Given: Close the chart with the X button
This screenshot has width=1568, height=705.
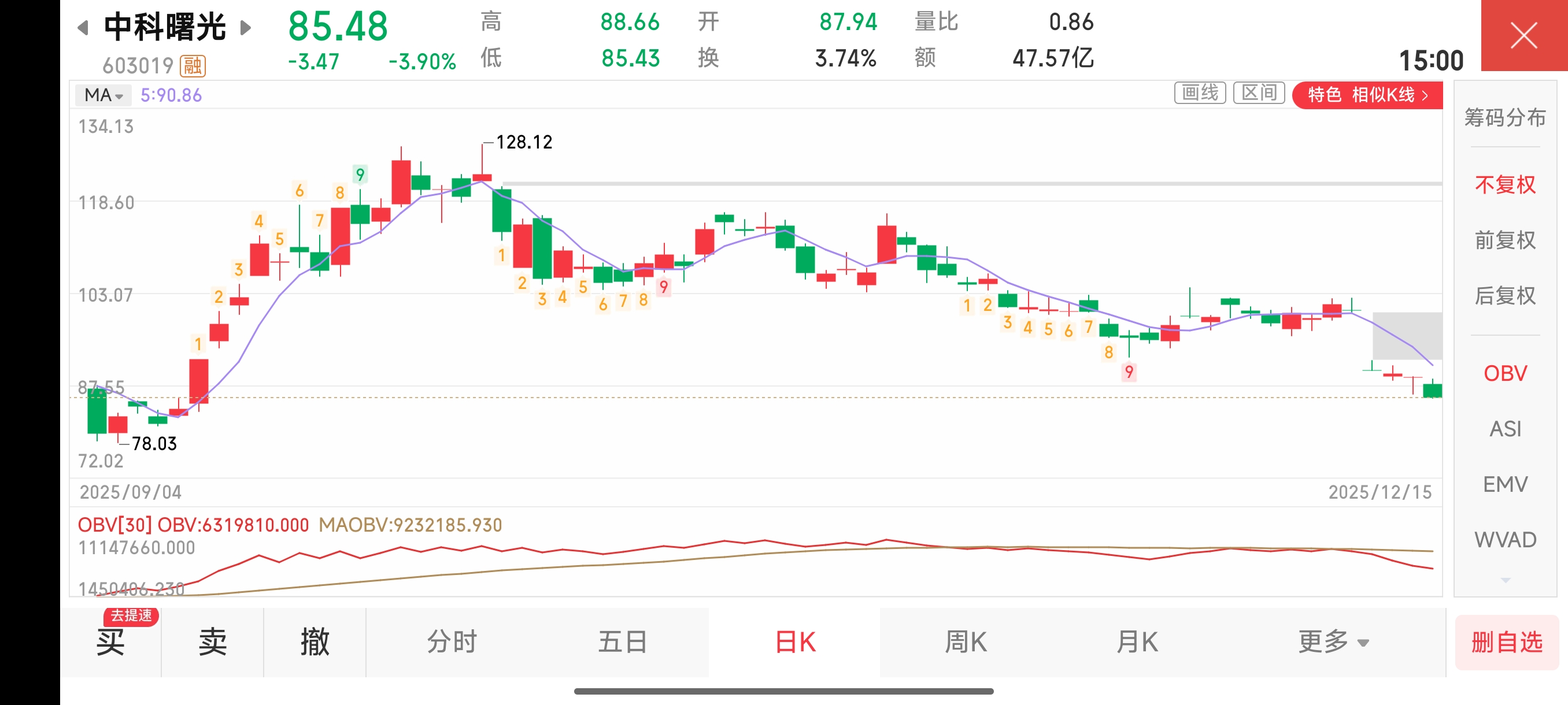Looking at the screenshot, I should coord(1523,35).
